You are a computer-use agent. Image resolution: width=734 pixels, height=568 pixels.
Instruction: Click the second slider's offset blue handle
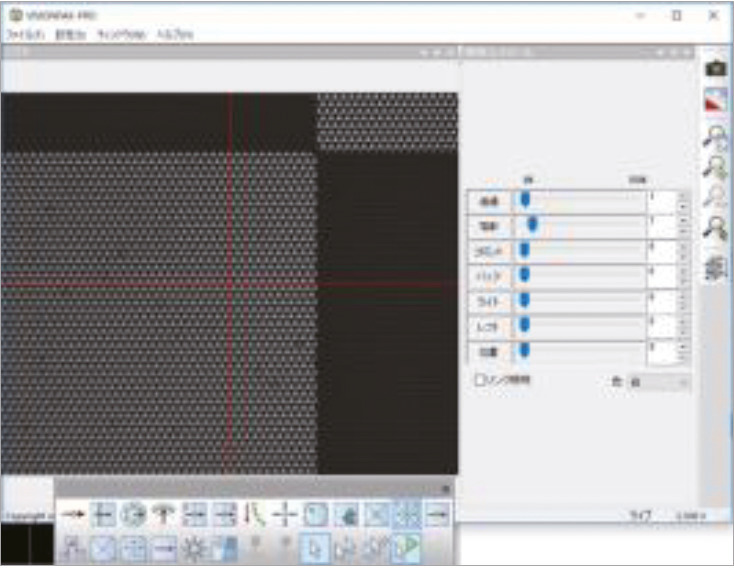[533, 225]
